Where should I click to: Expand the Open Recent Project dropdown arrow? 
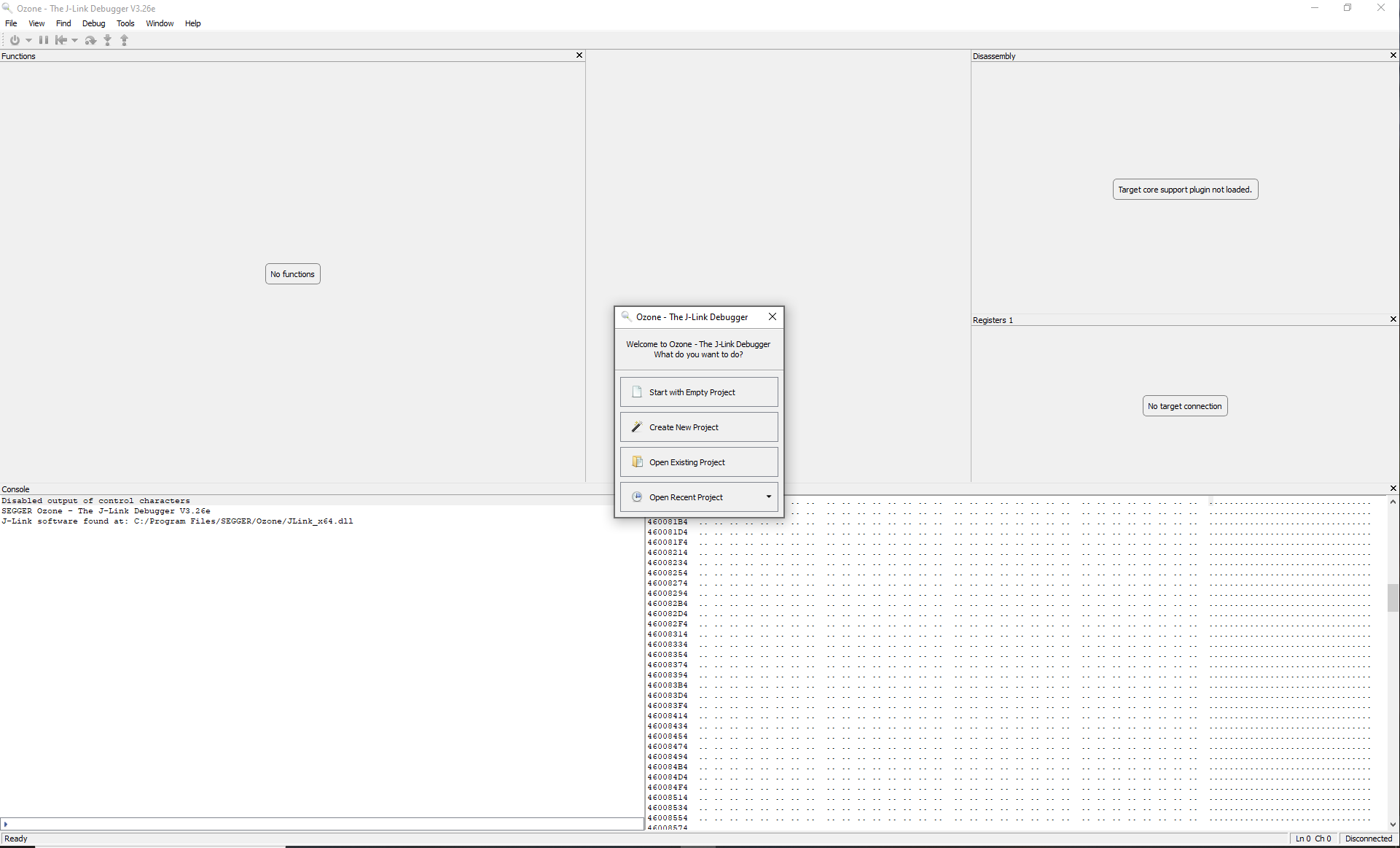coord(768,497)
